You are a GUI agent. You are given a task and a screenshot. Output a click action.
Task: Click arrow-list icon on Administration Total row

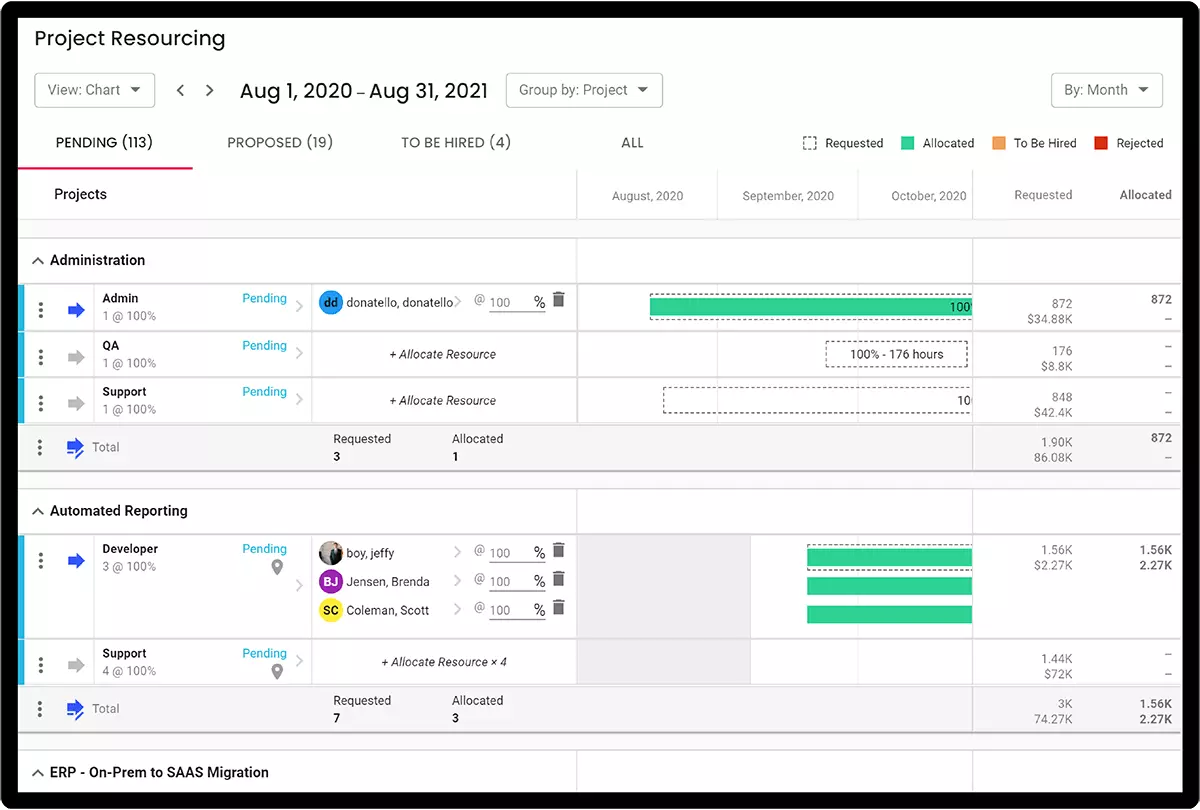click(76, 448)
